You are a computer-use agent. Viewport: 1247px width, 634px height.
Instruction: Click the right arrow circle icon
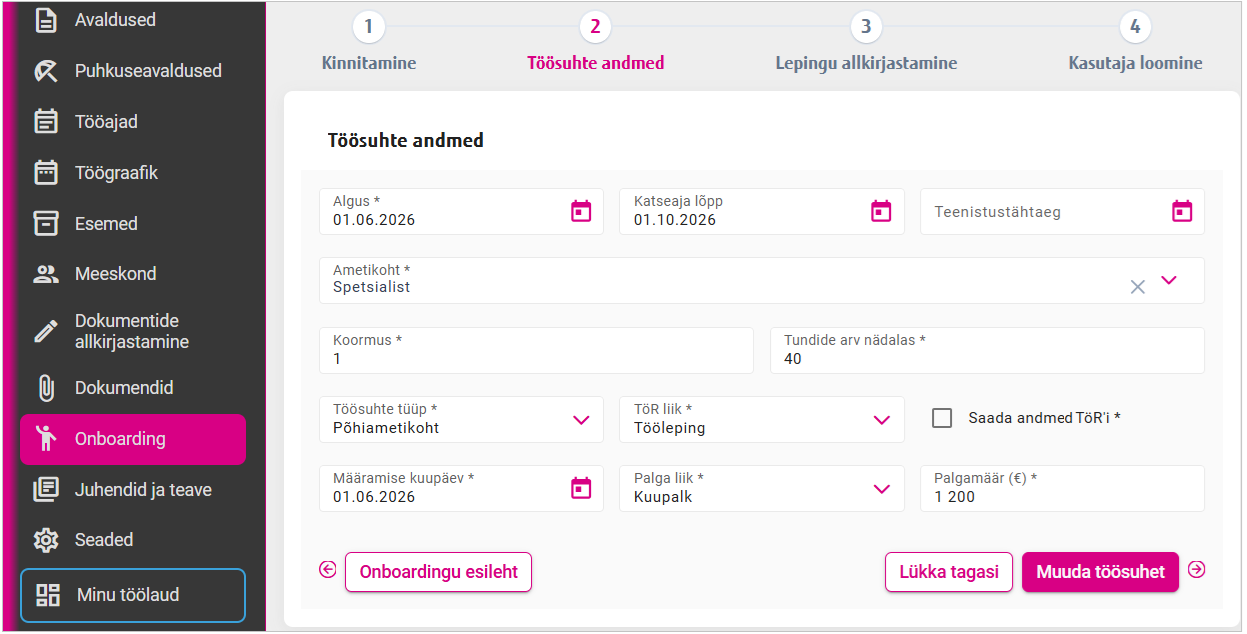click(x=1196, y=570)
